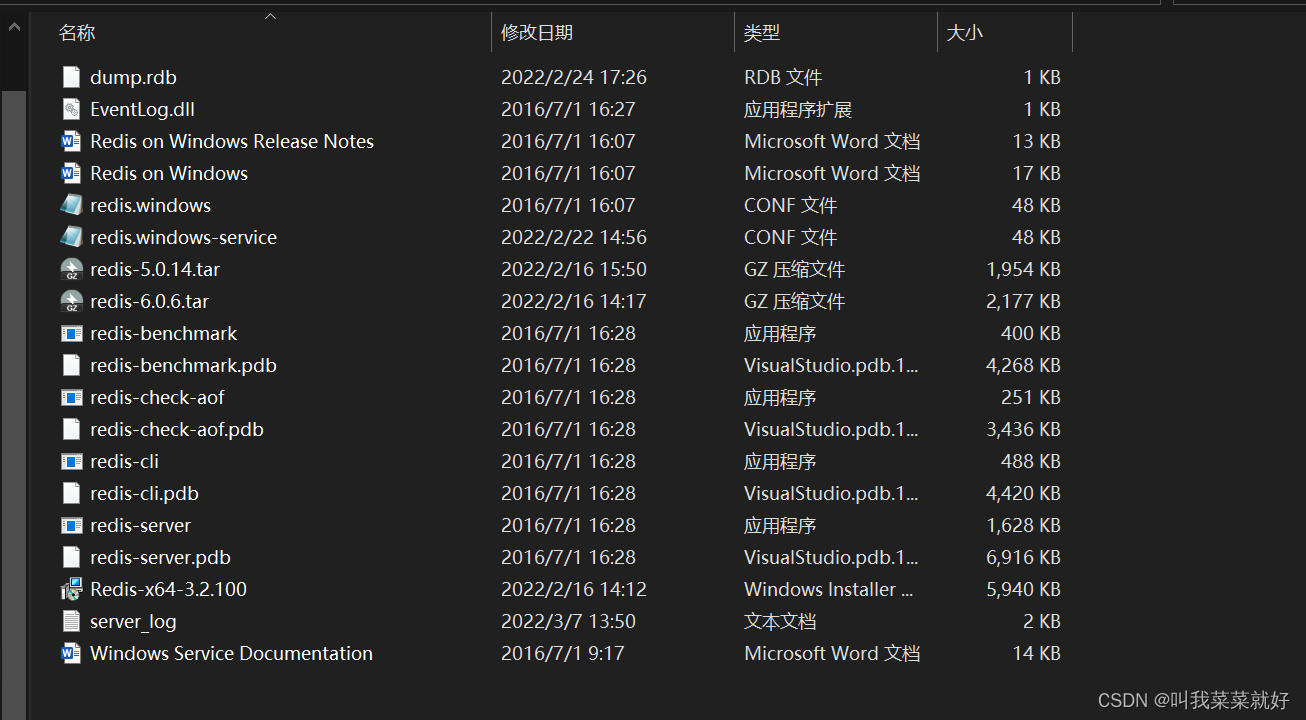Select the redis-benchmark.pdb file name
Image resolution: width=1306 pixels, height=720 pixels.
[183, 365]
